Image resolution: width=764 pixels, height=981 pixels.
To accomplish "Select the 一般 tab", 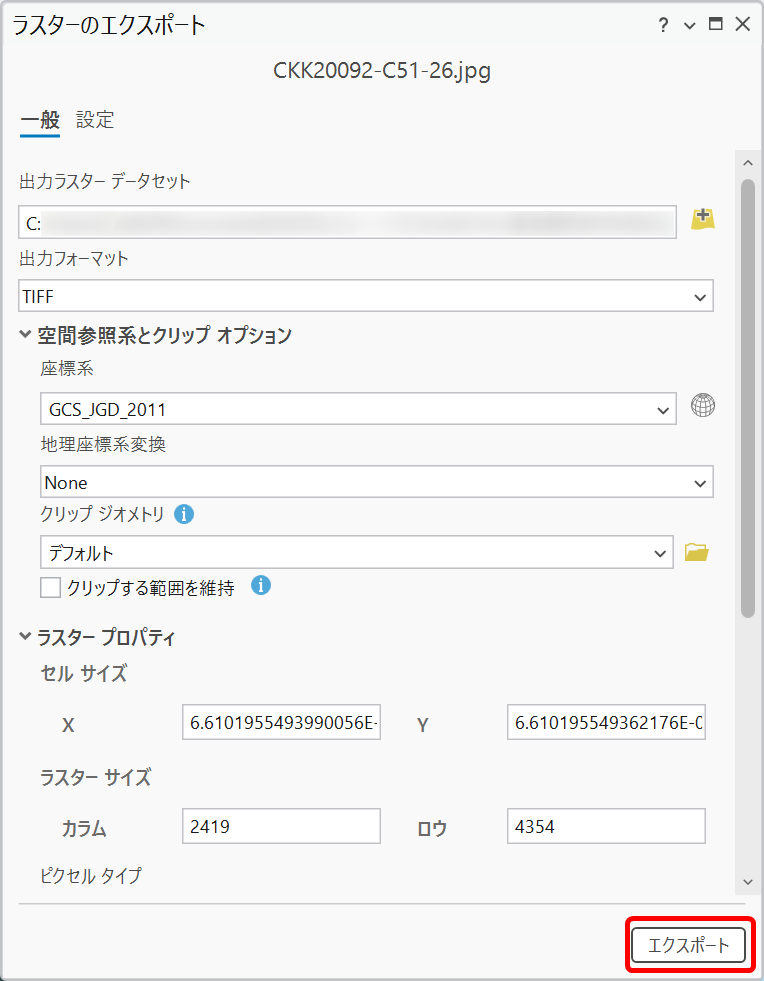I will tap(40, 120).
